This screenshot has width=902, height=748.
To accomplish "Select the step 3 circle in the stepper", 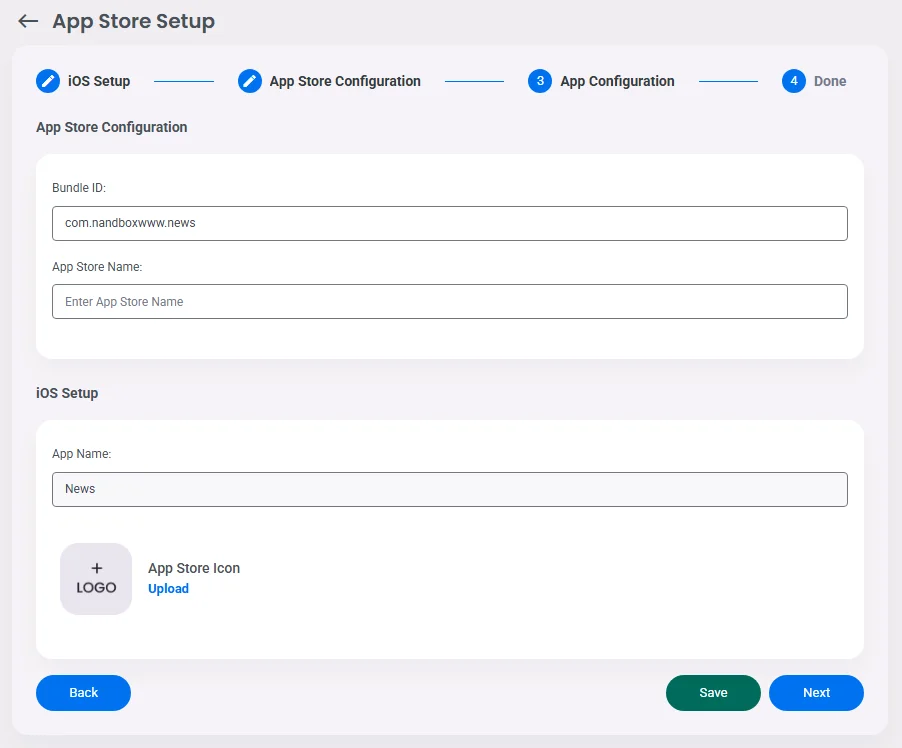I will [540, 81].
